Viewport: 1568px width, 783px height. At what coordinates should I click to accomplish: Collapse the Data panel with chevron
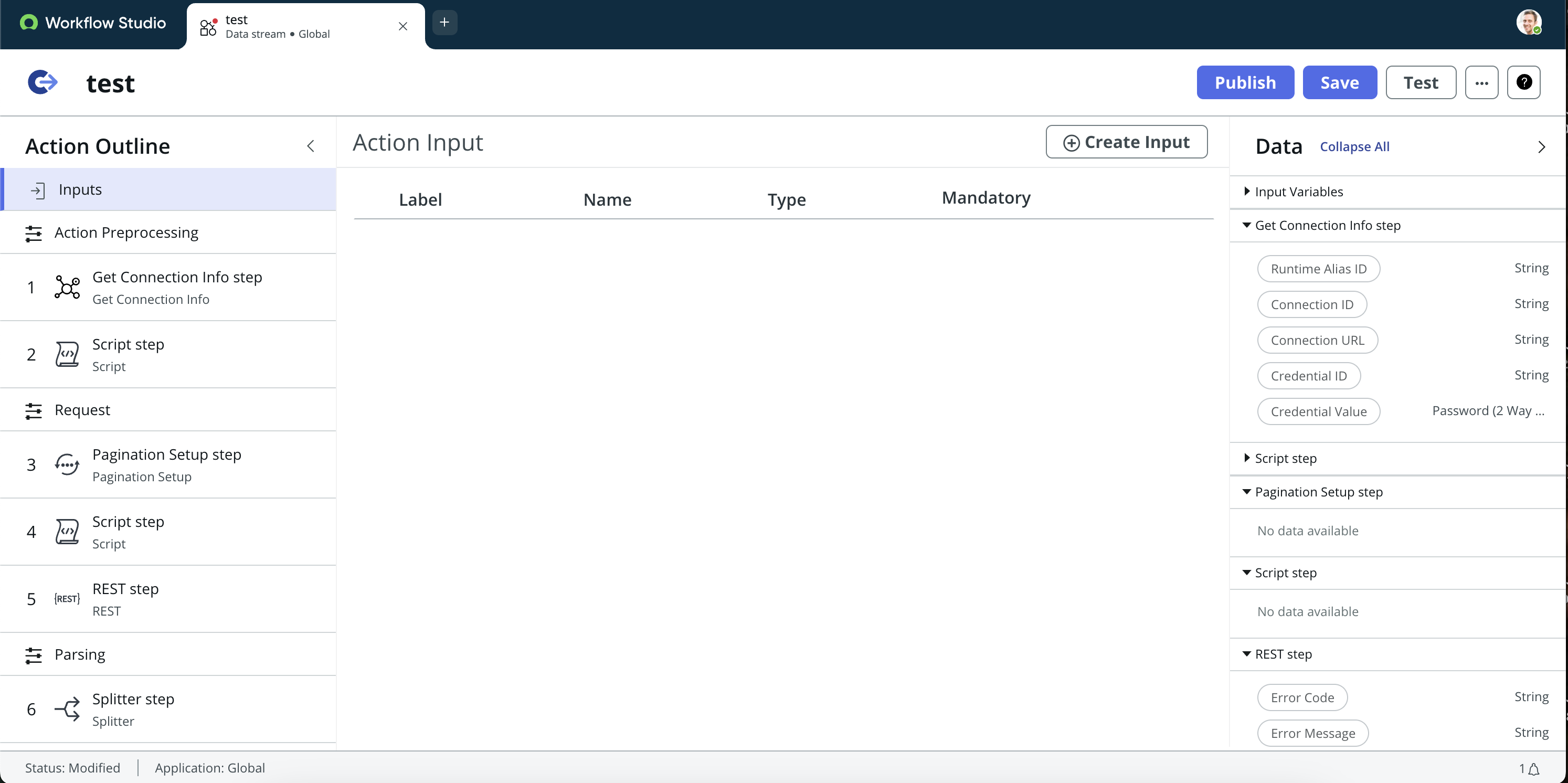pos(1541,147)
